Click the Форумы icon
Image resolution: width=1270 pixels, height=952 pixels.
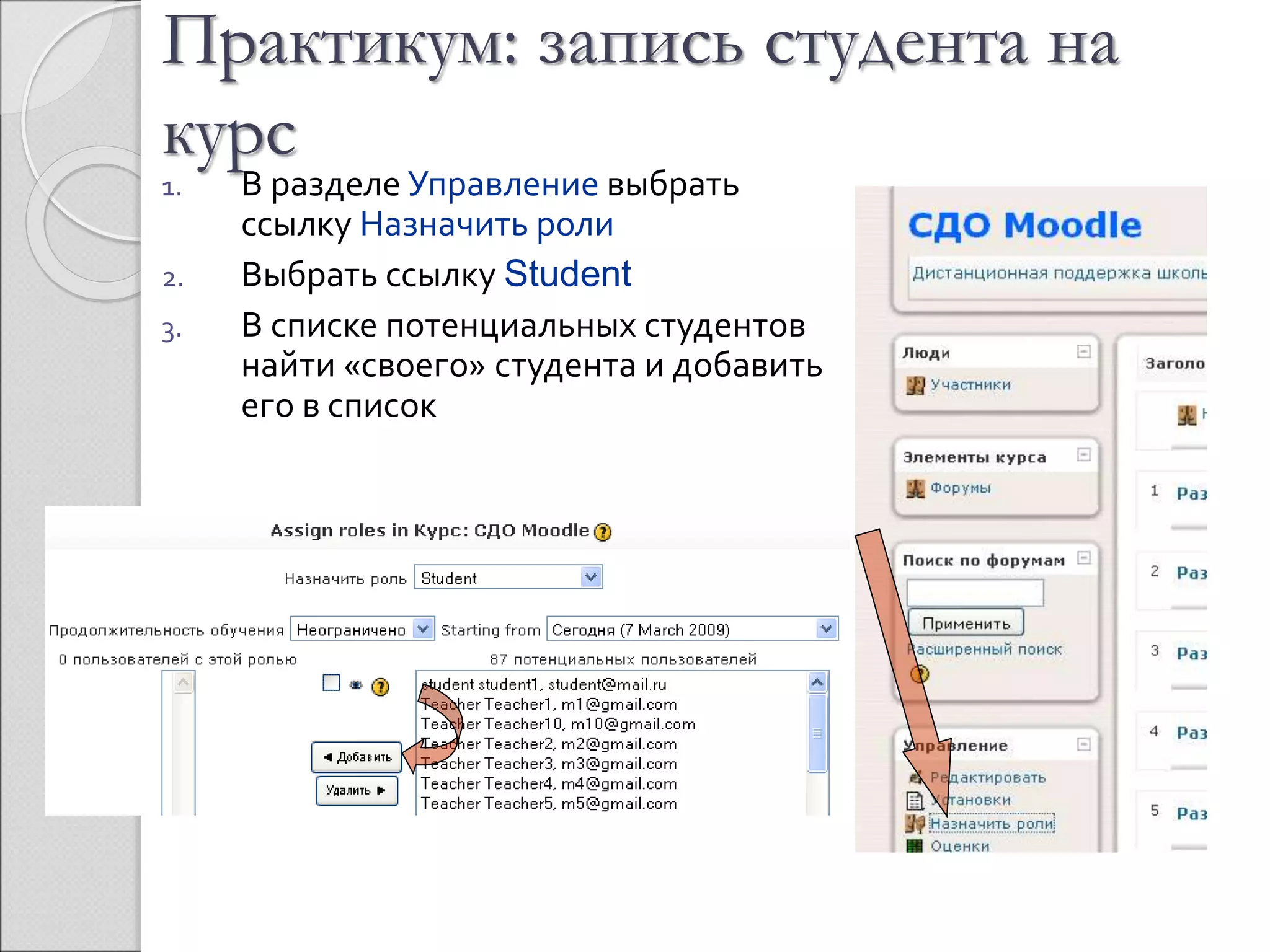[x=915, y=489]
